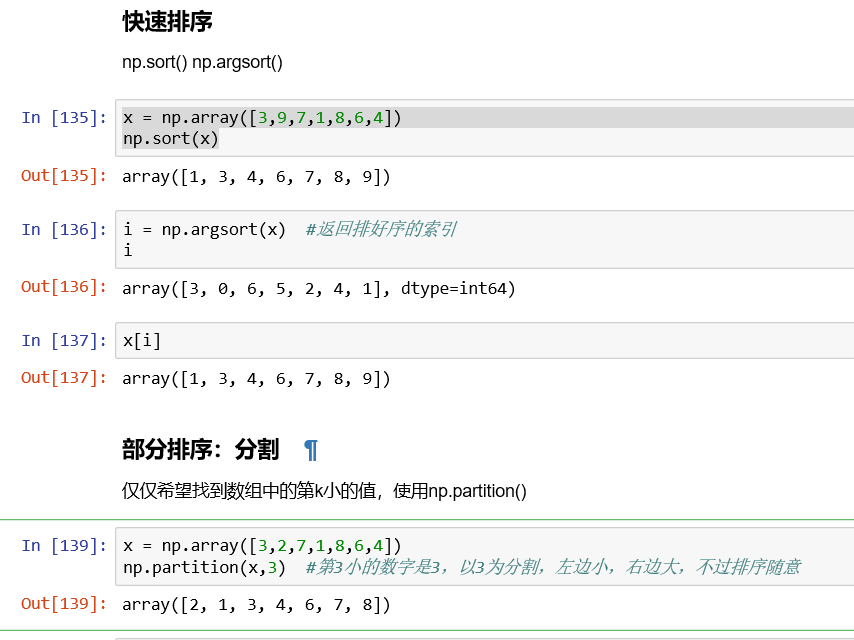Toggle output via the Out[135] prompt
This screenshot has width=854, height=640.
pyautogui.click(x=64, y=176)
